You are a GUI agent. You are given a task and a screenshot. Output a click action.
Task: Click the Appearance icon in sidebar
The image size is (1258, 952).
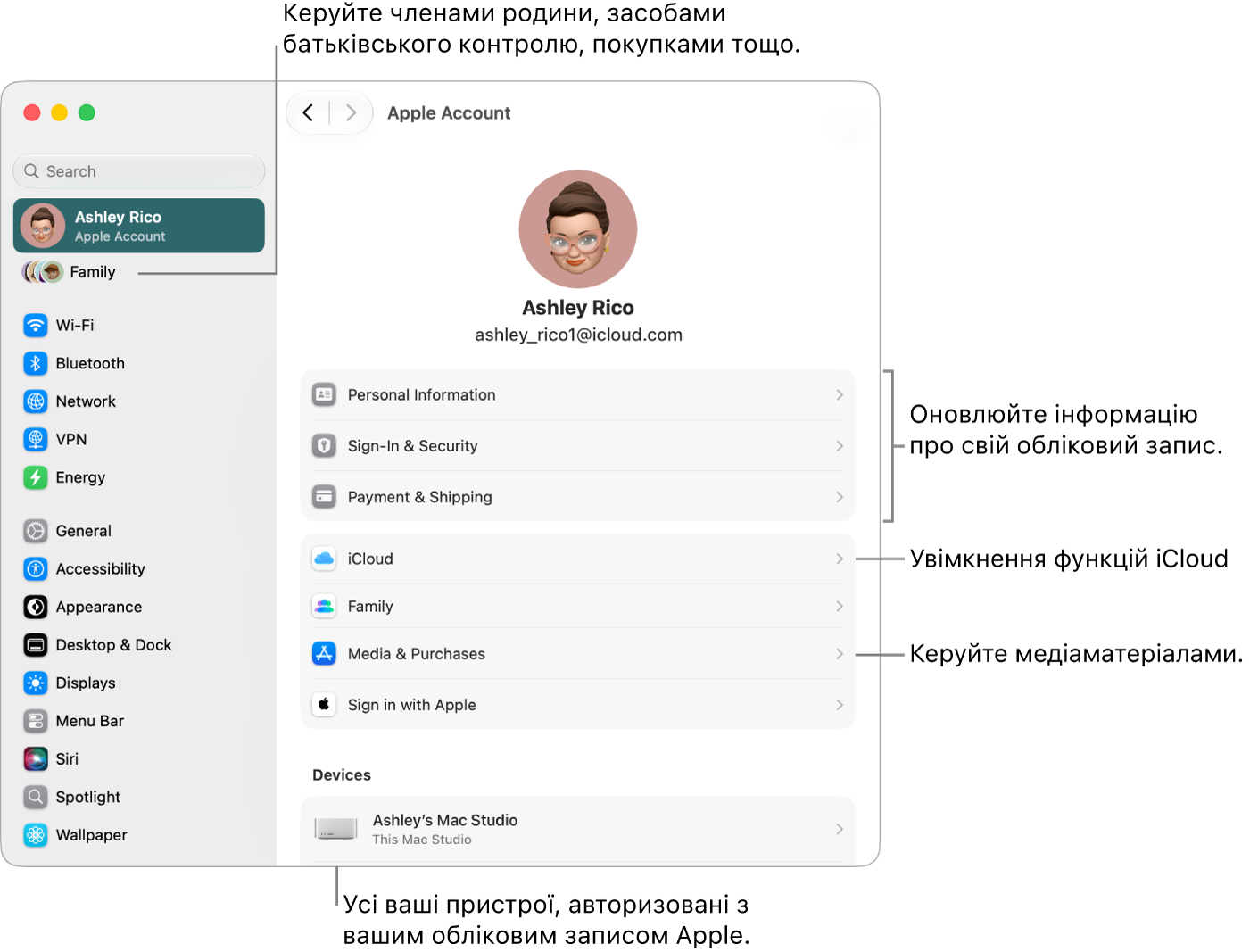(x=36, y=607)
